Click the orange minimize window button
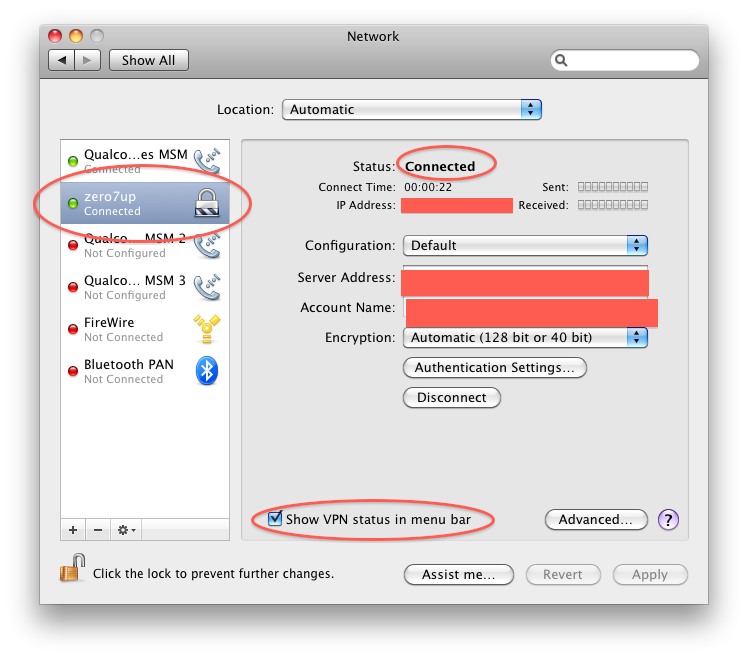748x659 pixels. [76, 36]
